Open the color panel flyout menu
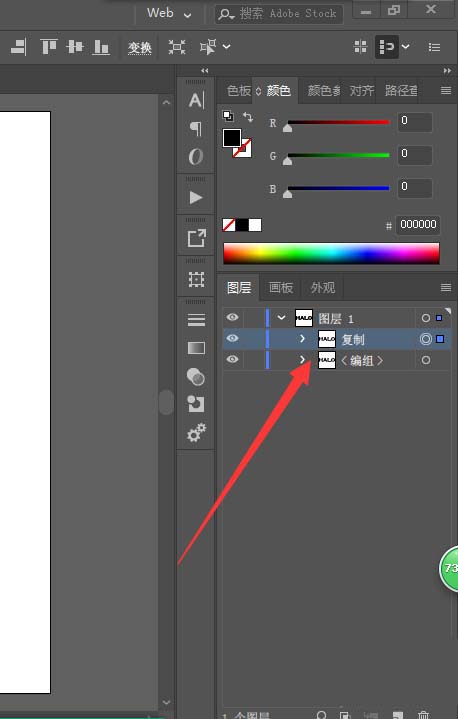 [446, 91]
